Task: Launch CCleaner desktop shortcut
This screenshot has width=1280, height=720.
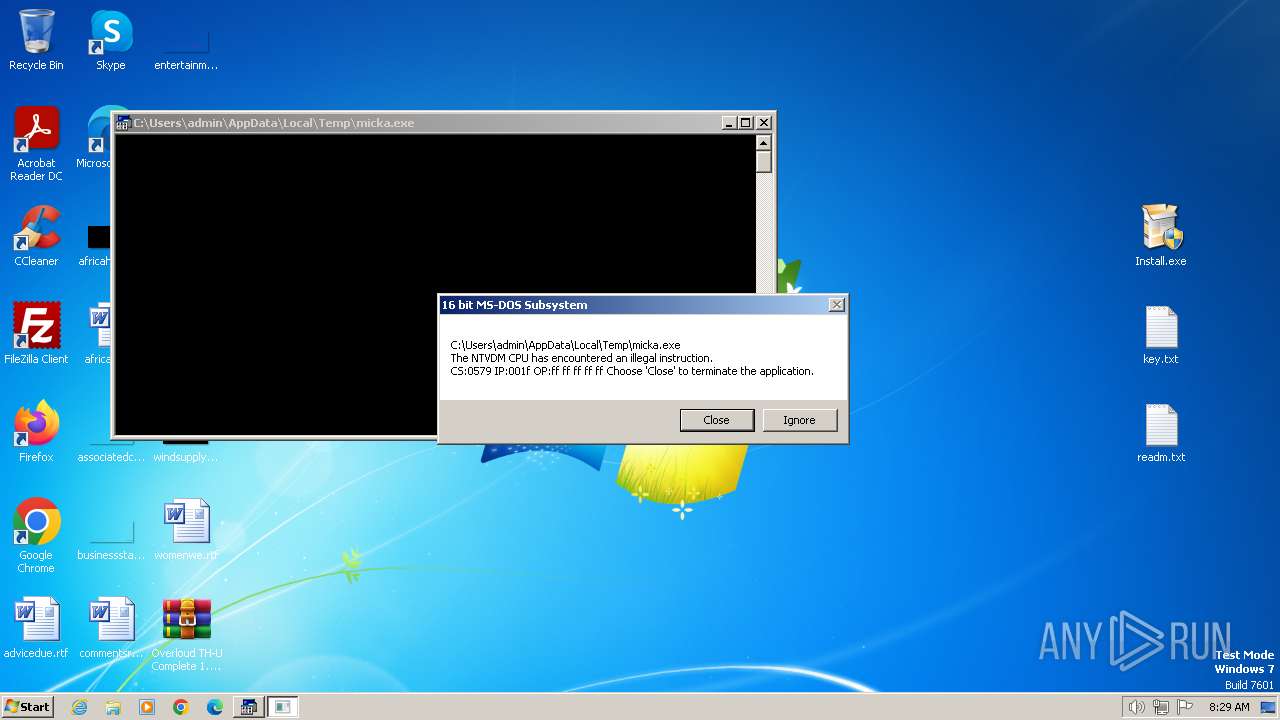Action: 36,236
